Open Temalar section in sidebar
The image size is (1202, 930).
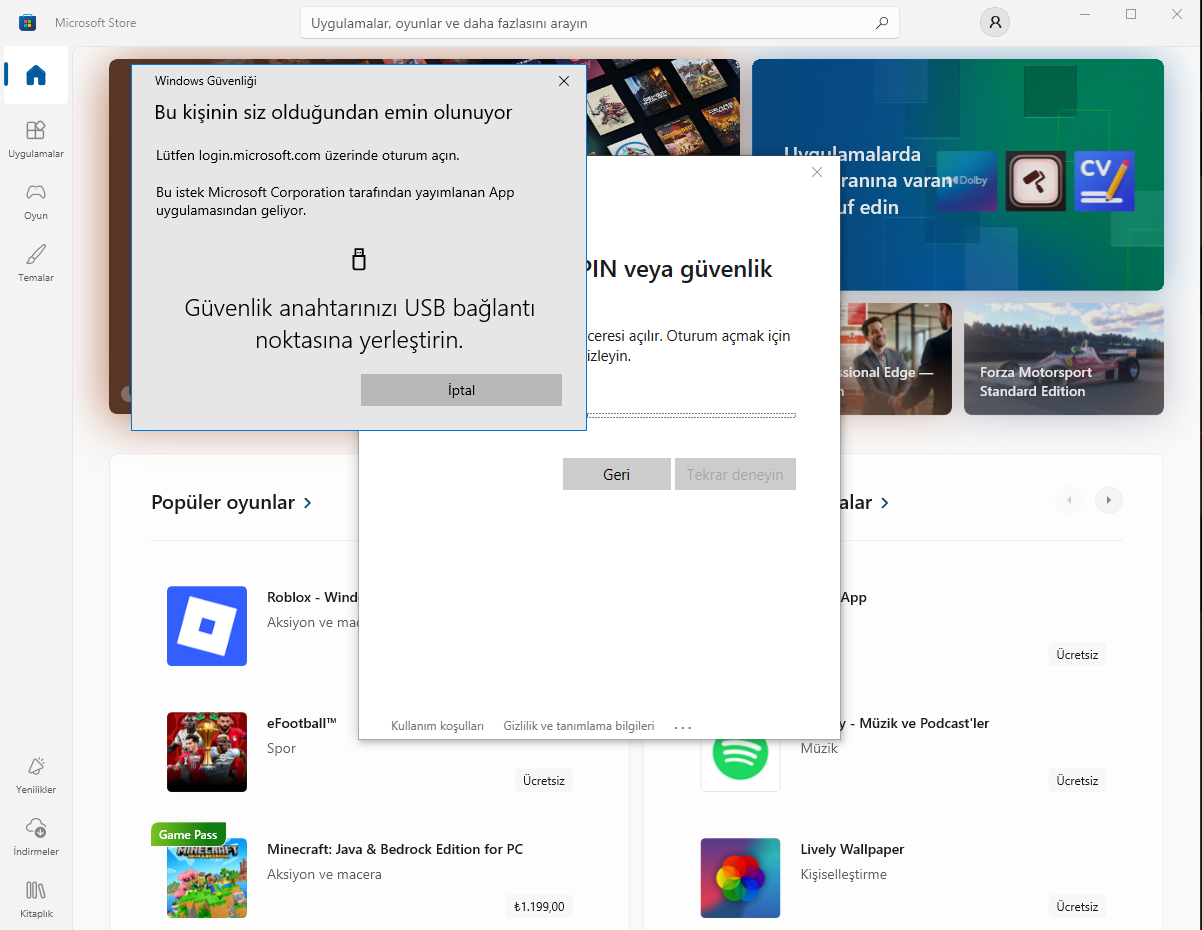pyautogui.click(x=36, y=263)
